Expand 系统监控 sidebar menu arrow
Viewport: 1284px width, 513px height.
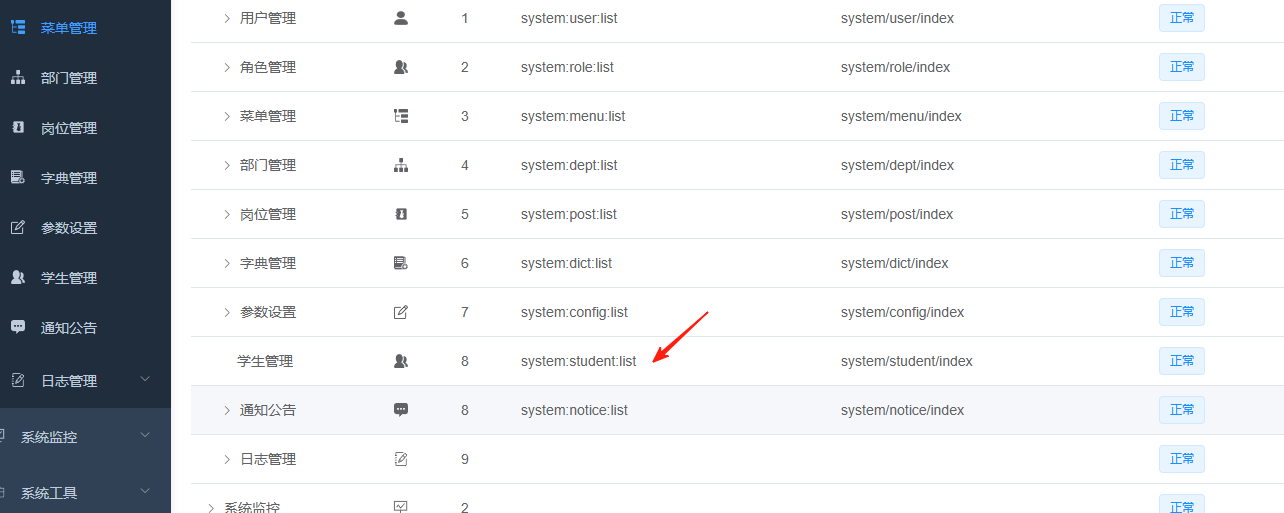pyautogui.click(x=145, y=436)
